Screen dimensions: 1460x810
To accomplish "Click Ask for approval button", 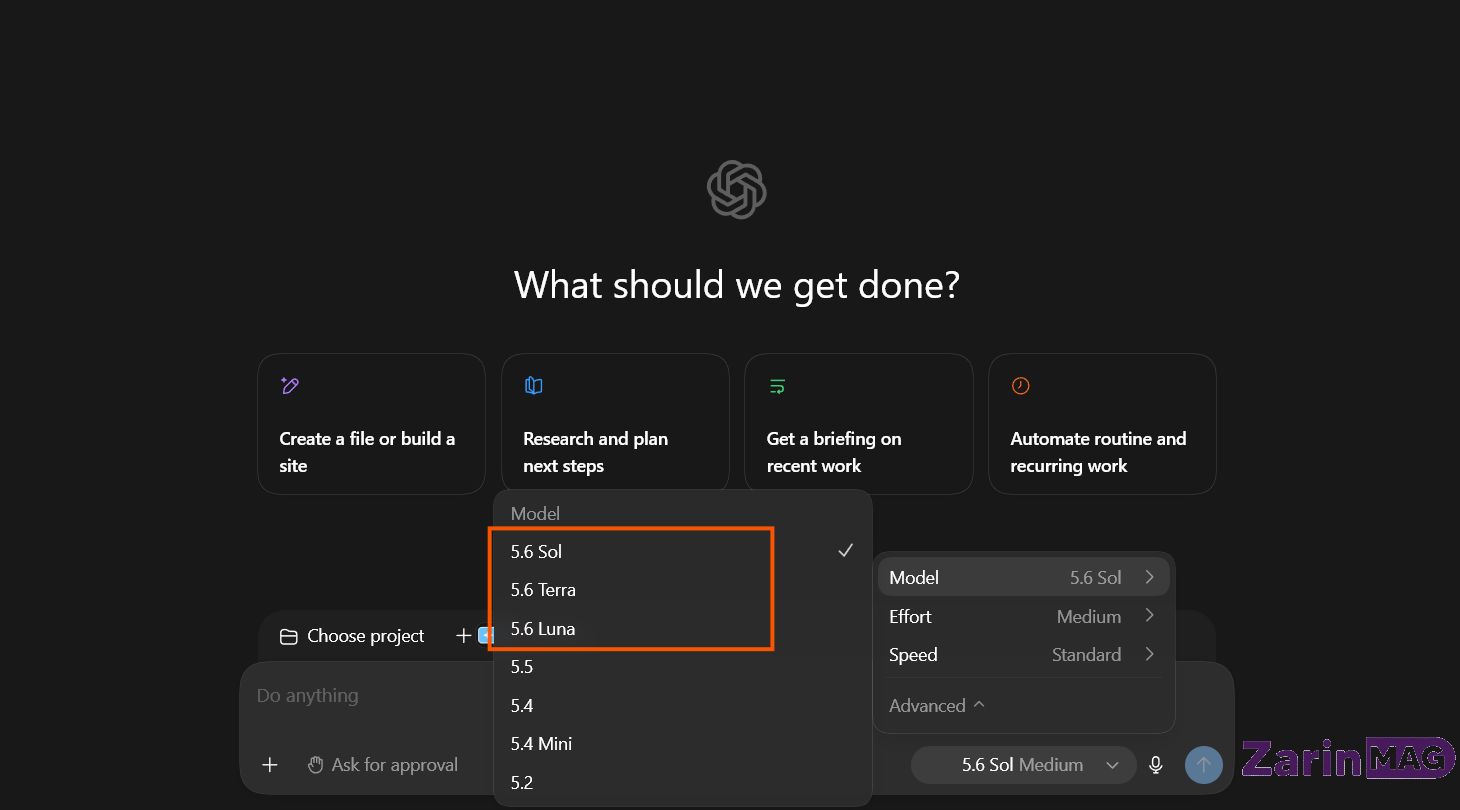I will (382, 765).
